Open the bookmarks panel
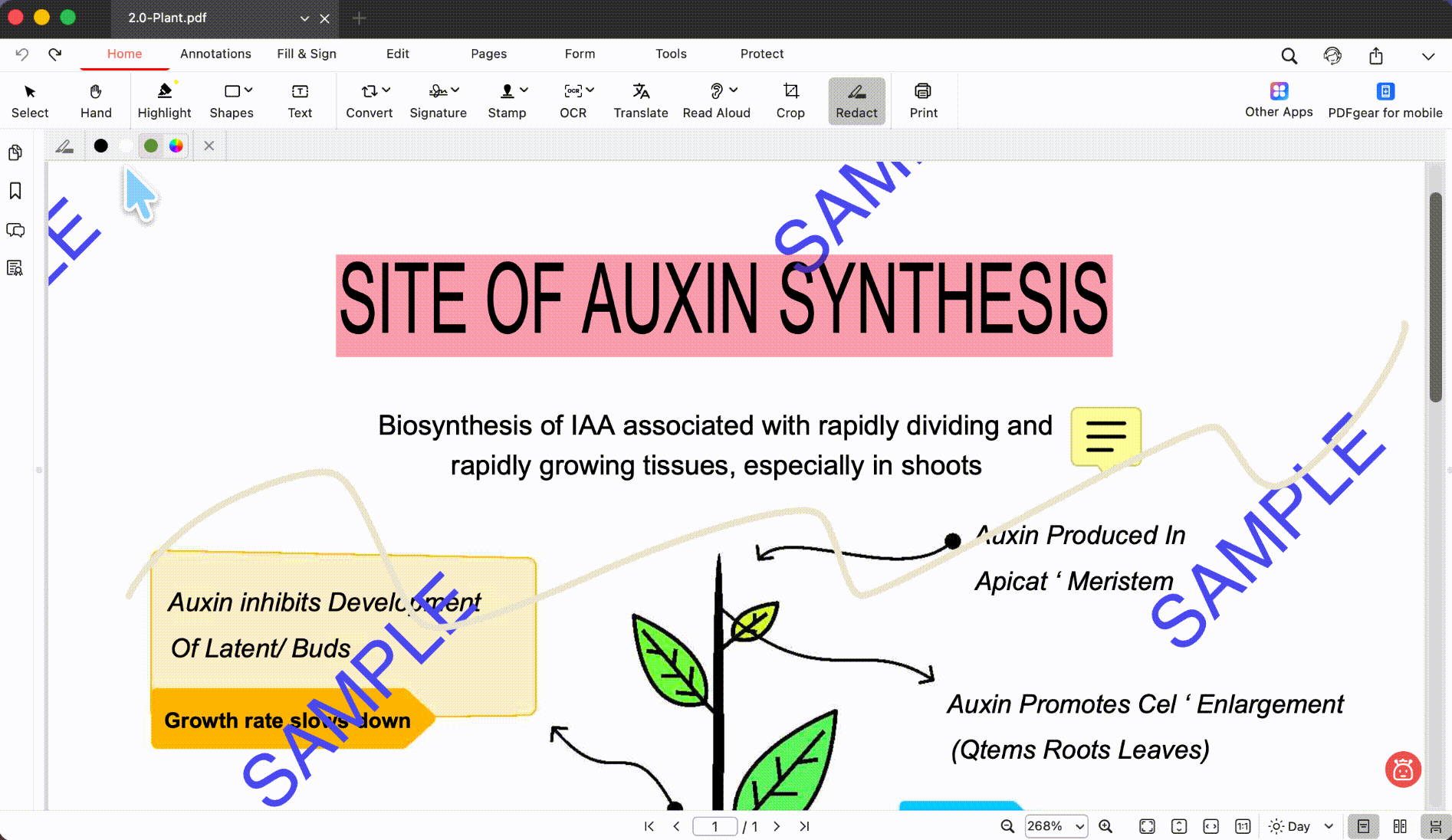Image resolution: width=1452 pixels, height=840 pixels. [x=15, y=191]
